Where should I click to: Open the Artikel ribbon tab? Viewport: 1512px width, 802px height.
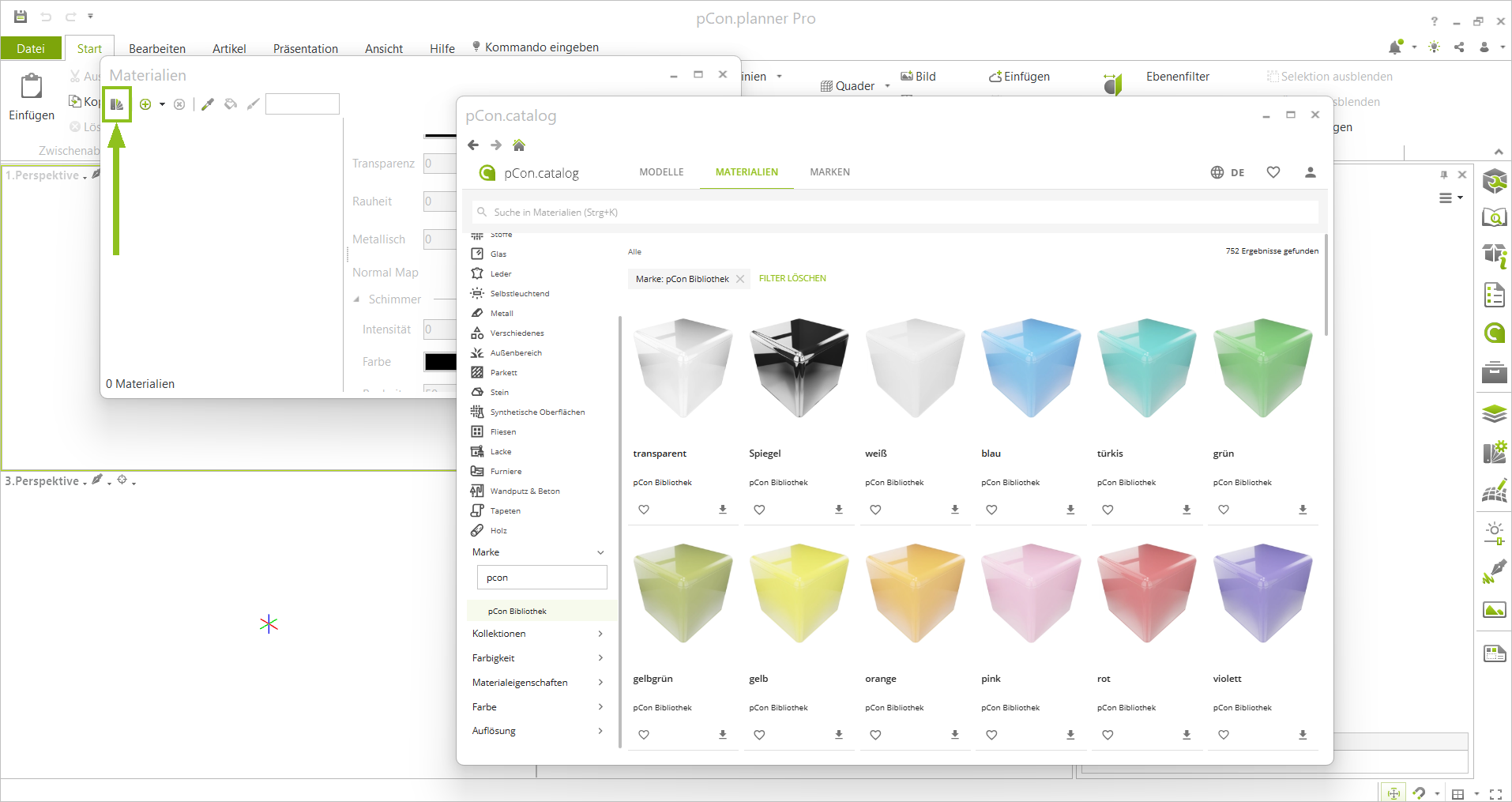(229, 48)
